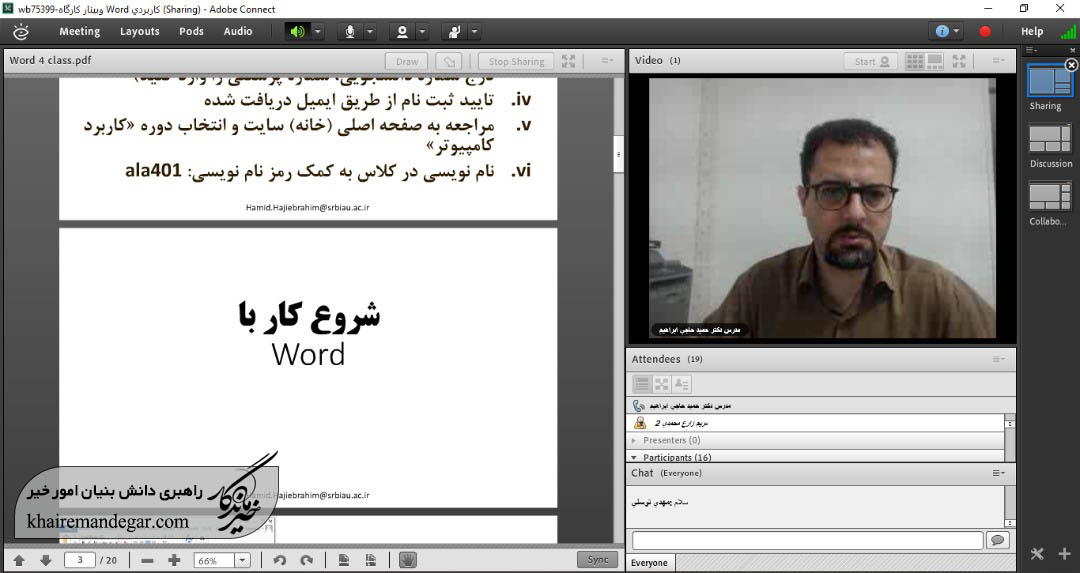
Task: Open the Audio menu
Action: tap(238, 32)
